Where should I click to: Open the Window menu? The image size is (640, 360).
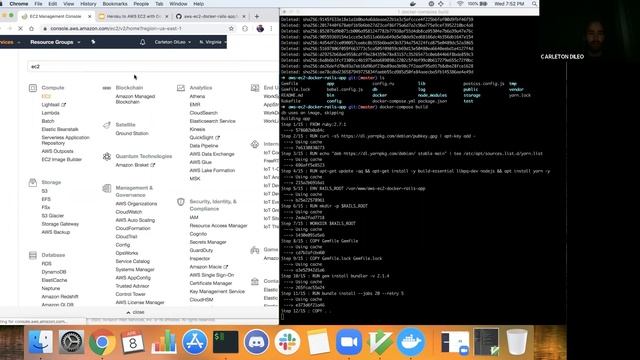coord(178,4)
